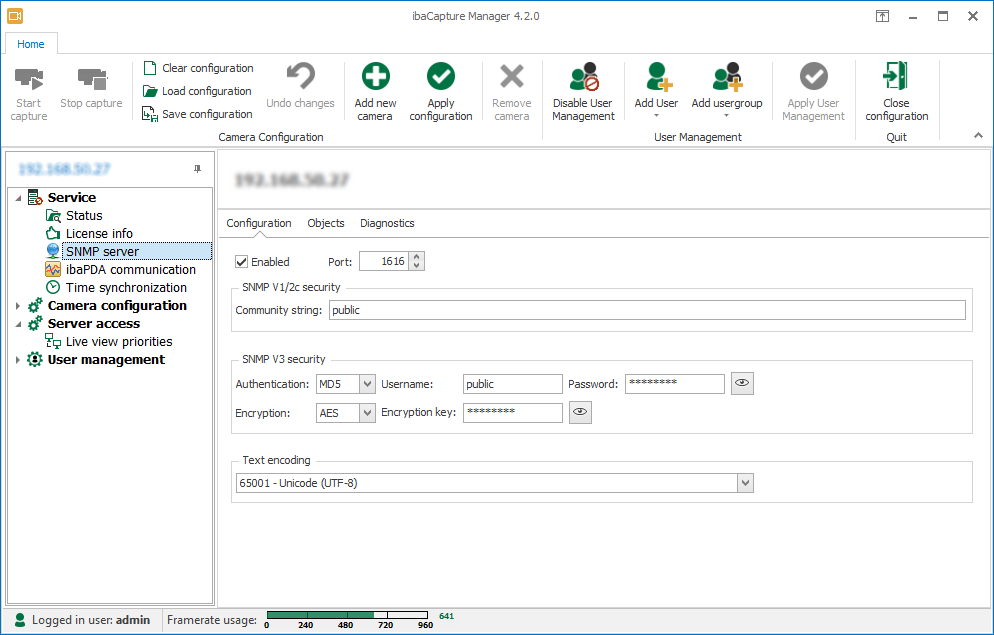Reveal the SNMP V3 password with the eye icon
The width and height of the screenshot is (994, 635).
(742, 383)
